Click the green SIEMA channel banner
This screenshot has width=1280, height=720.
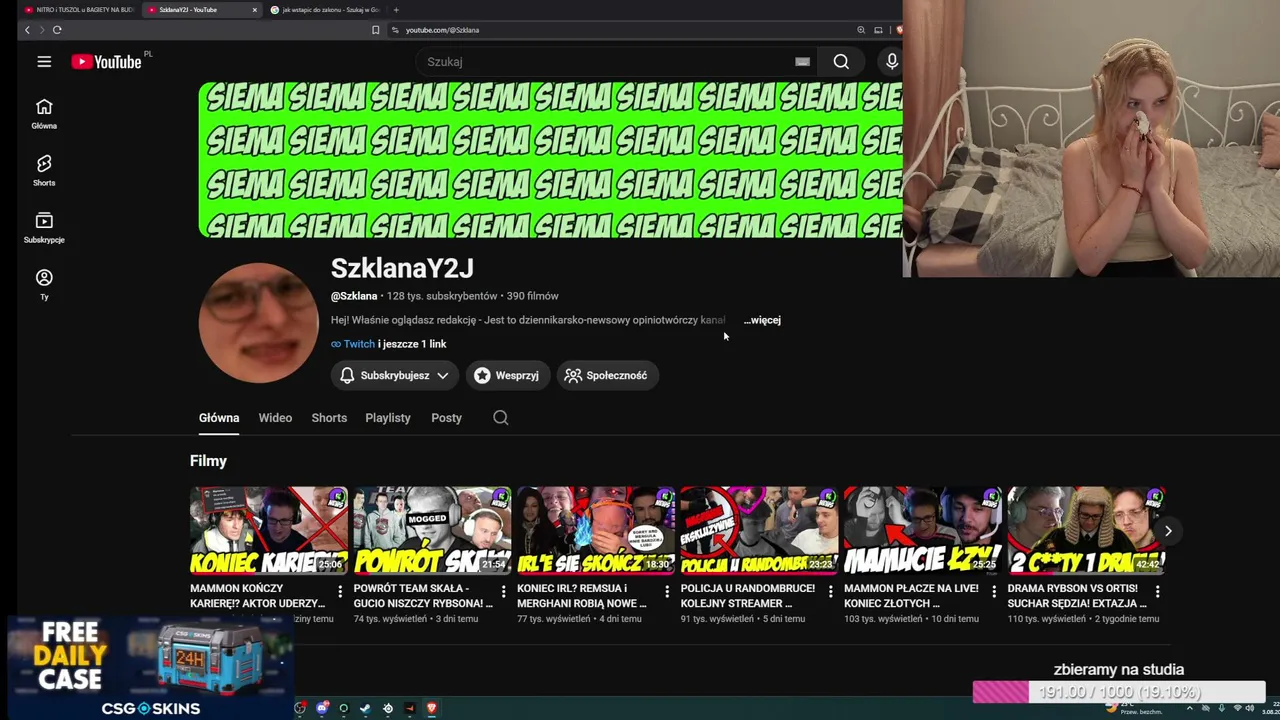[x=550, y=160]
